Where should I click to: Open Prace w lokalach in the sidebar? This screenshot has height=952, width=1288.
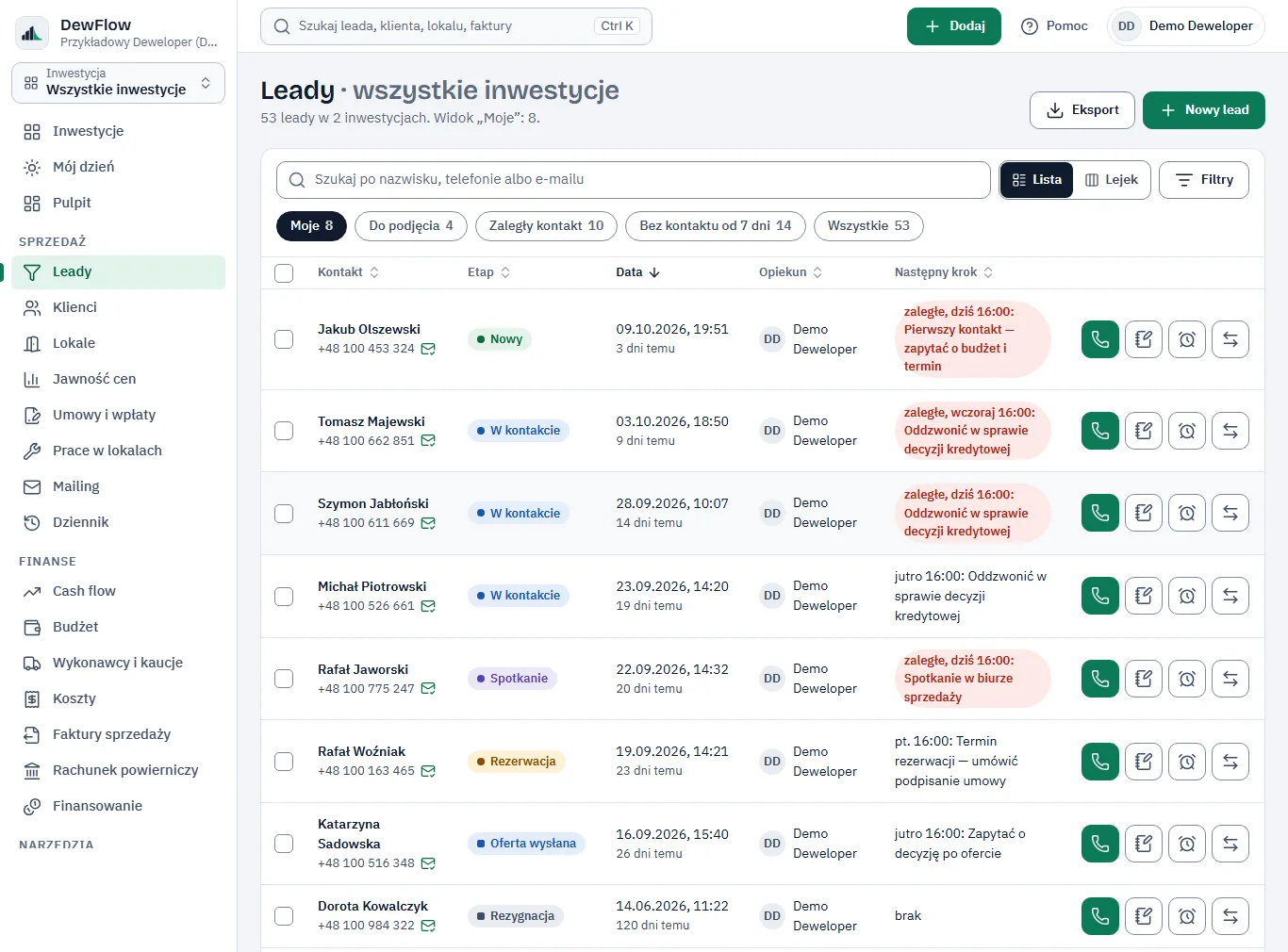coord(119,451)
